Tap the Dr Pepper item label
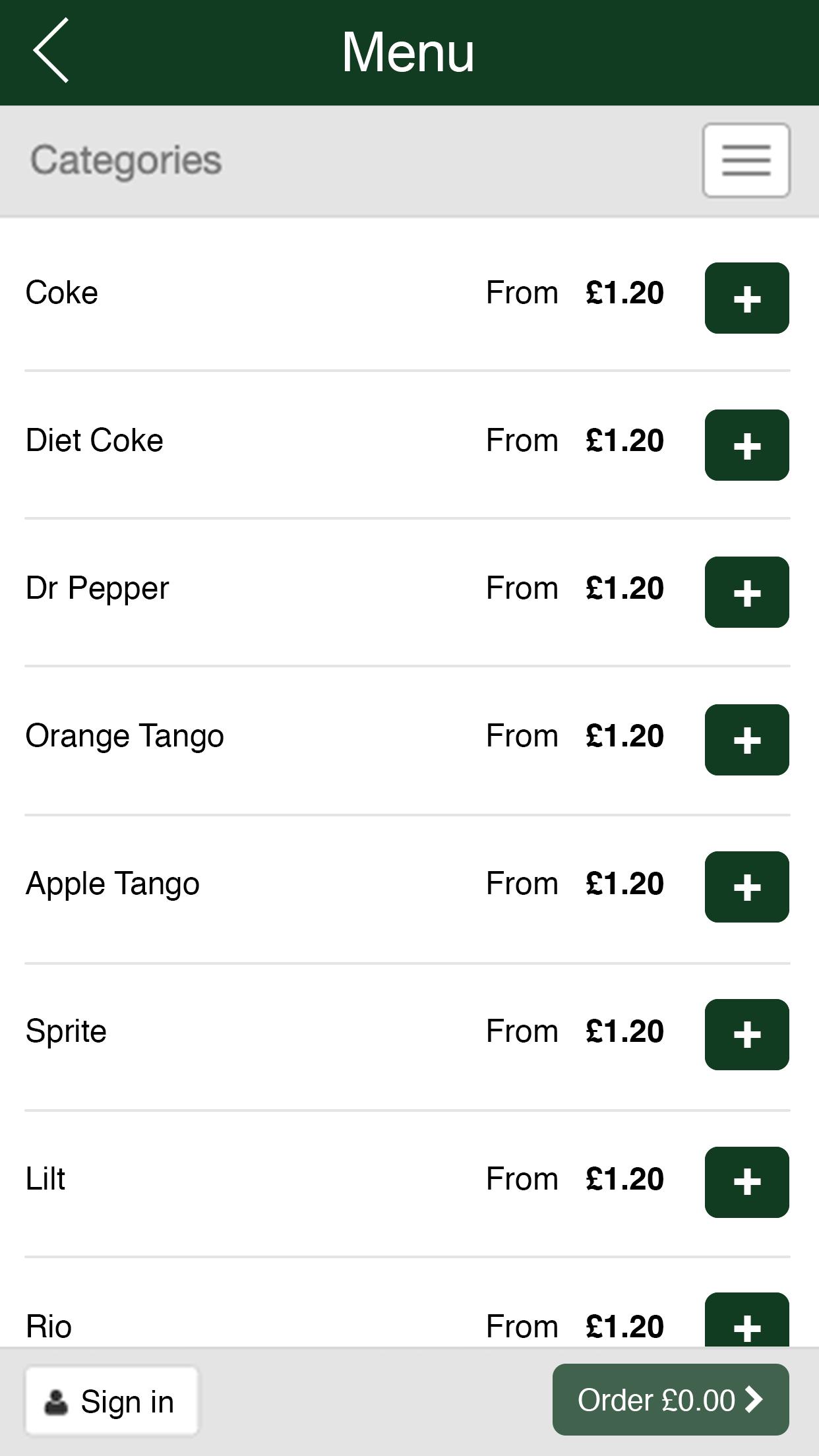Viewport: 819px width, 1456px height. (97, 588)
